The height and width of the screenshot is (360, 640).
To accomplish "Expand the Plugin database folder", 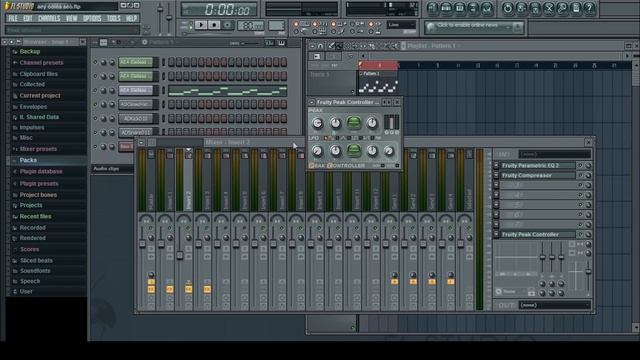I will point(41,172).
